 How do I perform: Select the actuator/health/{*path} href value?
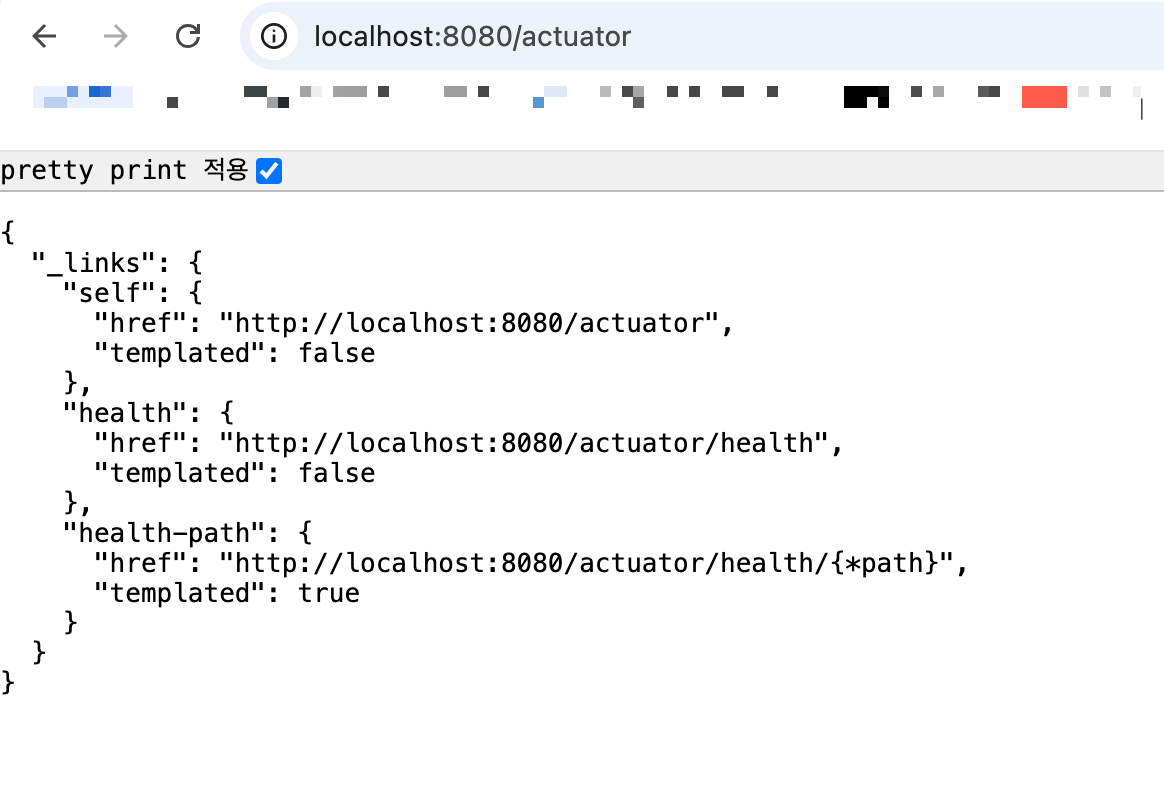point(586,563)
